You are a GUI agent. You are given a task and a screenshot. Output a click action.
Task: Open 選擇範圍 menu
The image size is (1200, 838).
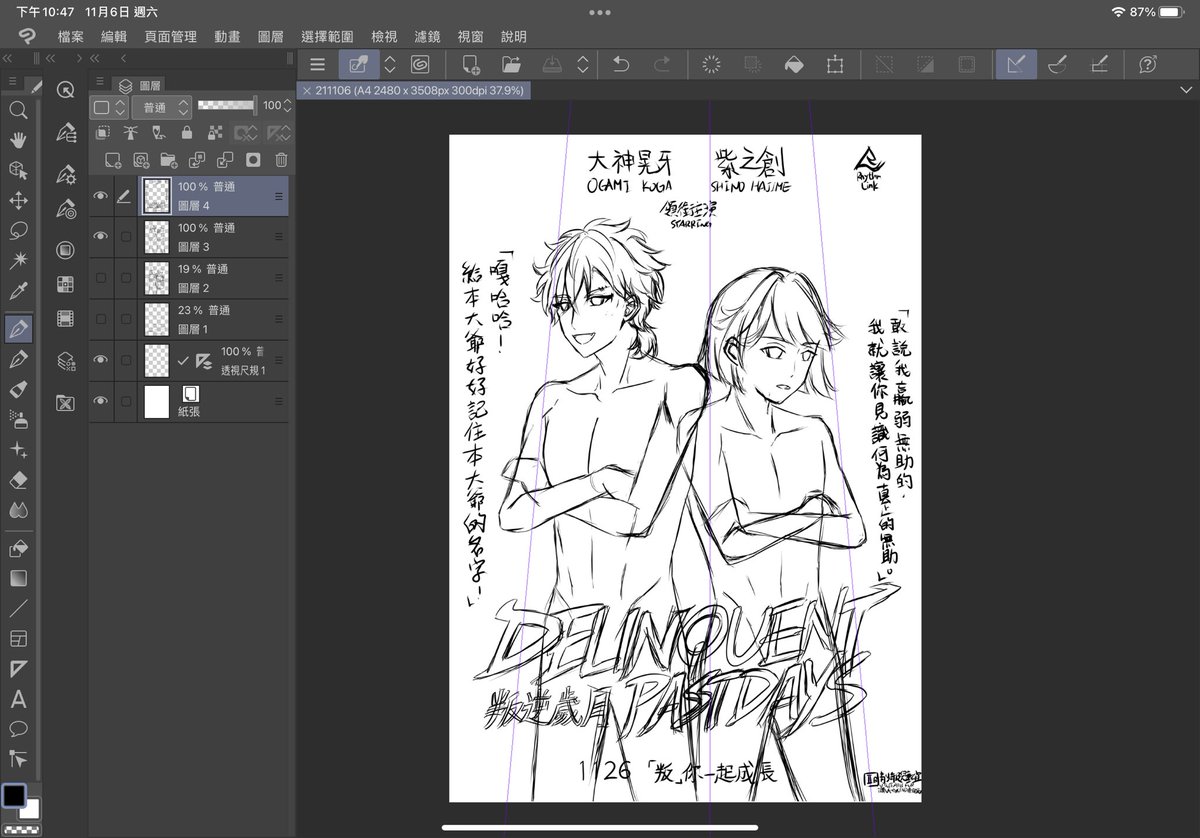tap(328, 36)
